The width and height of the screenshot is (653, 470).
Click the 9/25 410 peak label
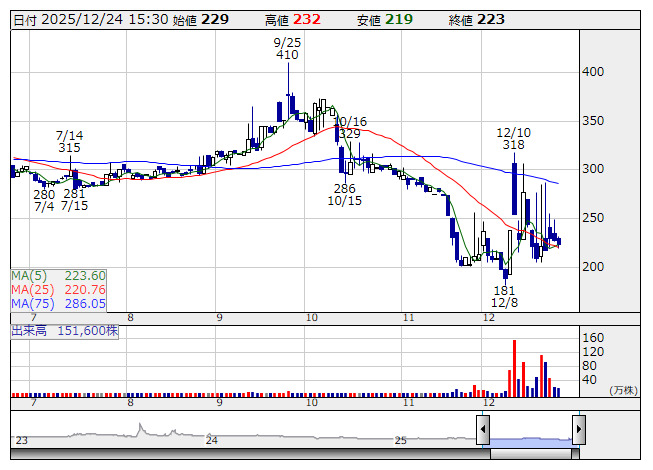(287, 48)
